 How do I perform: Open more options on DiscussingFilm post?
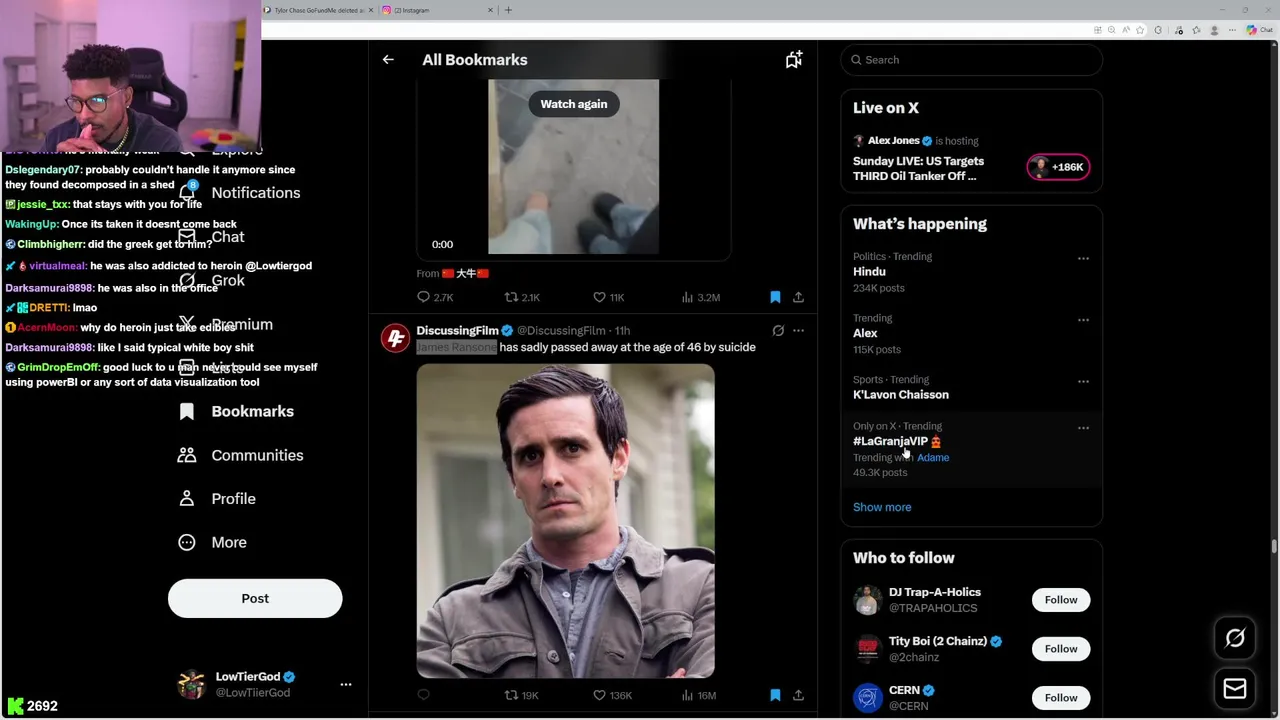pyautogui.click(x=798, y=330)
